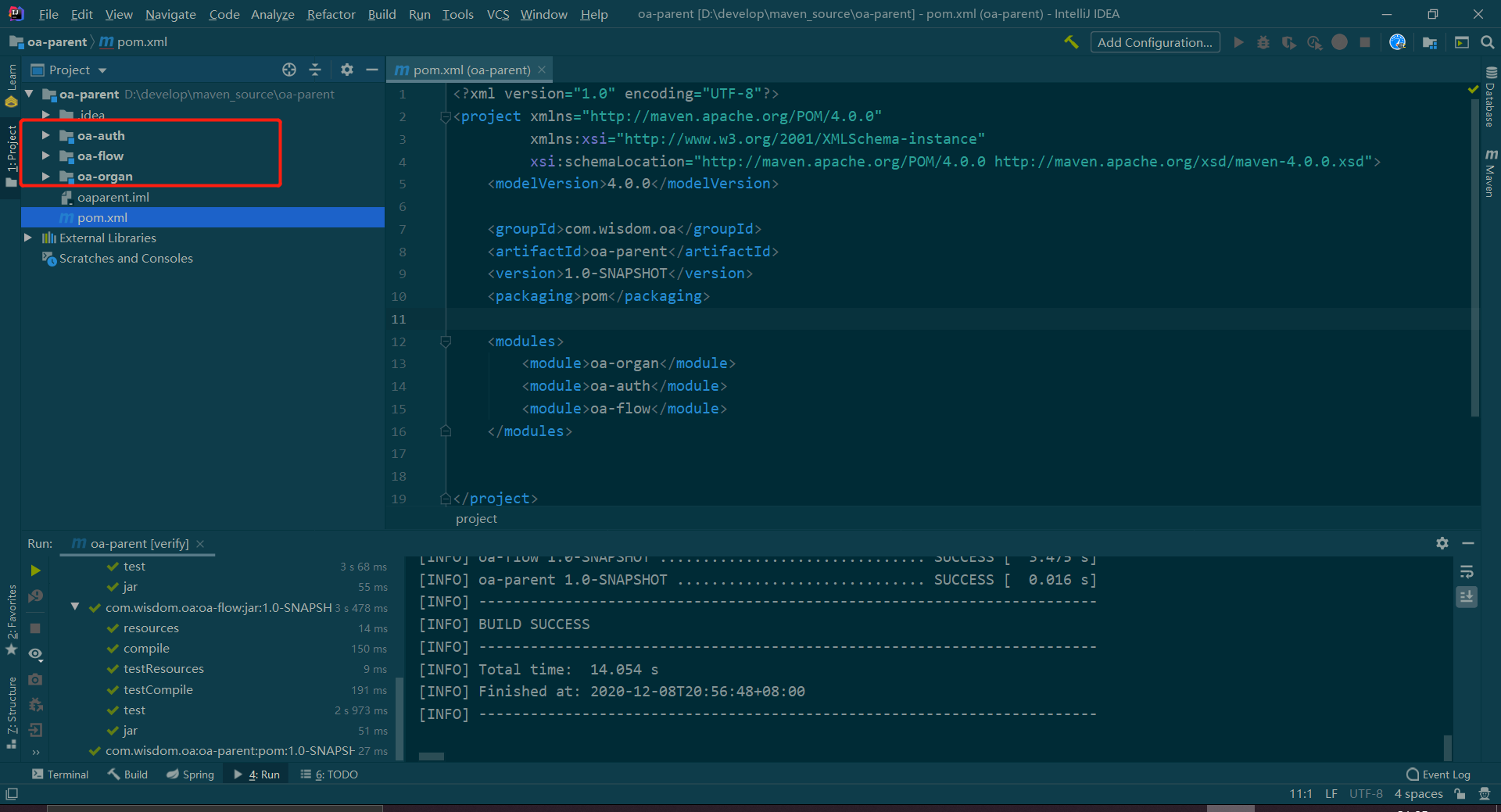Toggle the eye view options in Run panel
The image size is (1501, 812).
pos(35,653)
